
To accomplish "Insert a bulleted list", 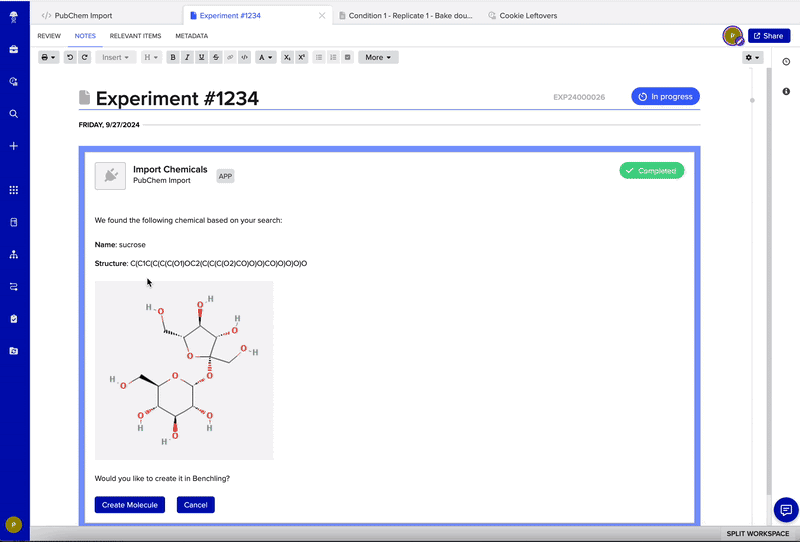I will click(319, 57).
